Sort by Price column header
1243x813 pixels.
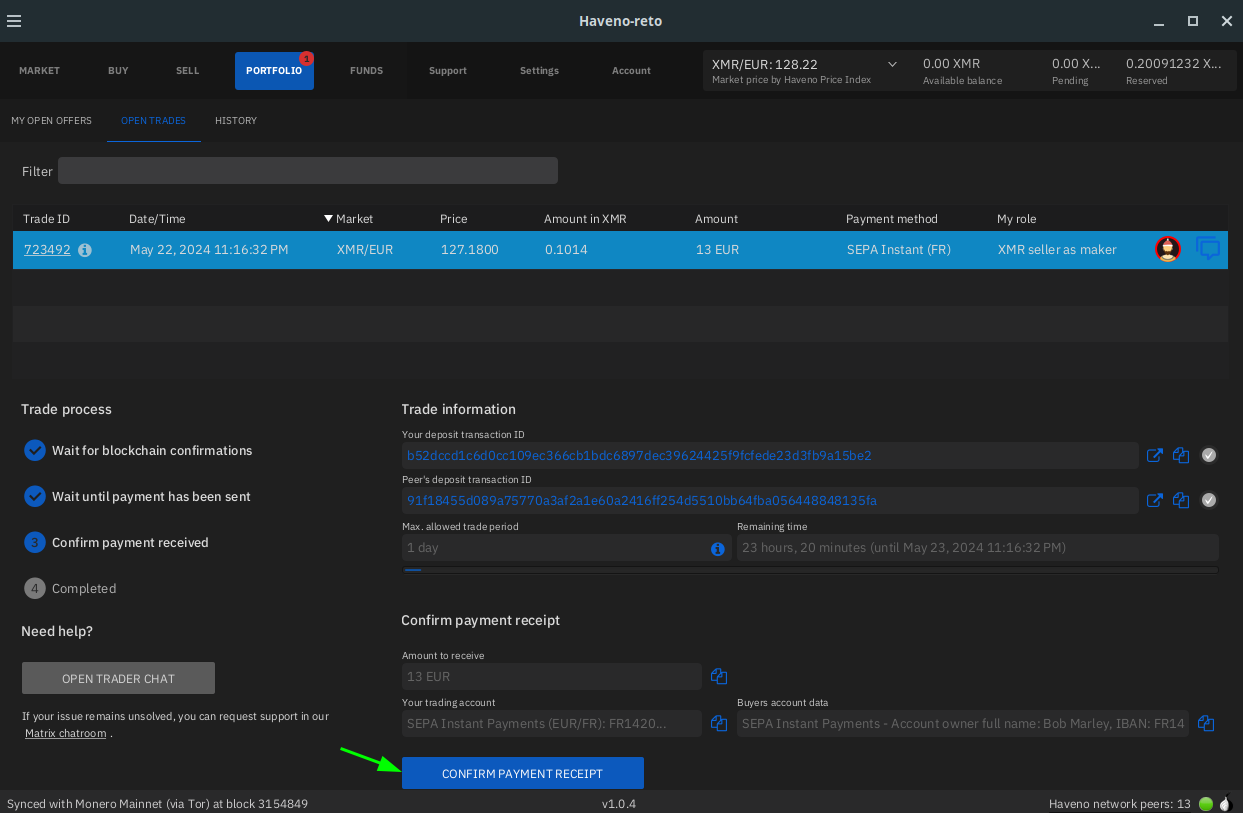[453, 219]
